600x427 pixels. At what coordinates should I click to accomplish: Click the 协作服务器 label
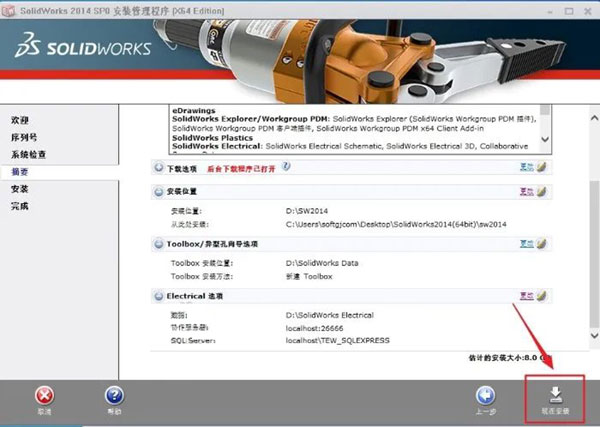[x=189, y=328]
